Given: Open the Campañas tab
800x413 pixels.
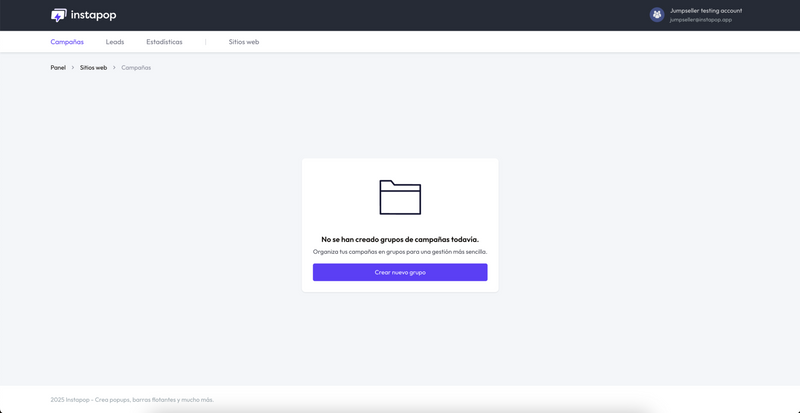Looking at the screenshot, I should (67, 42).
